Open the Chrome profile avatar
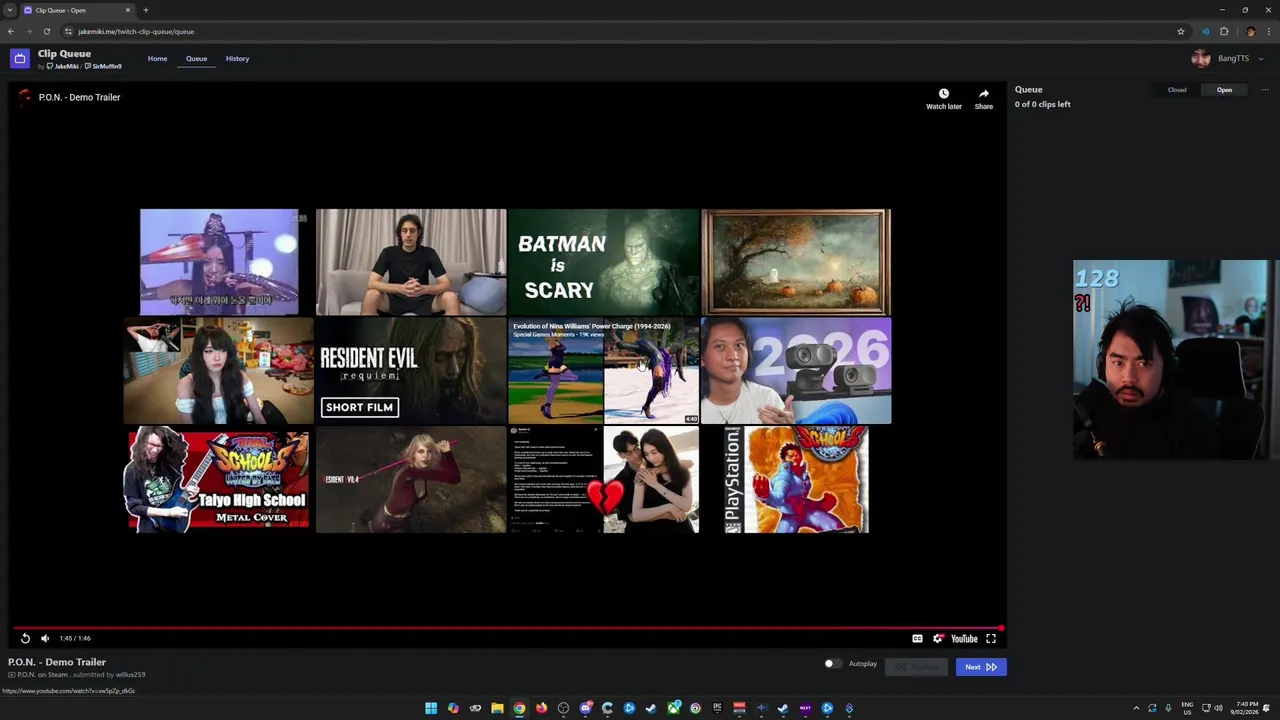Image resolution: width=1280 pixels, height=720 pixels. [x=1250, y=31]
